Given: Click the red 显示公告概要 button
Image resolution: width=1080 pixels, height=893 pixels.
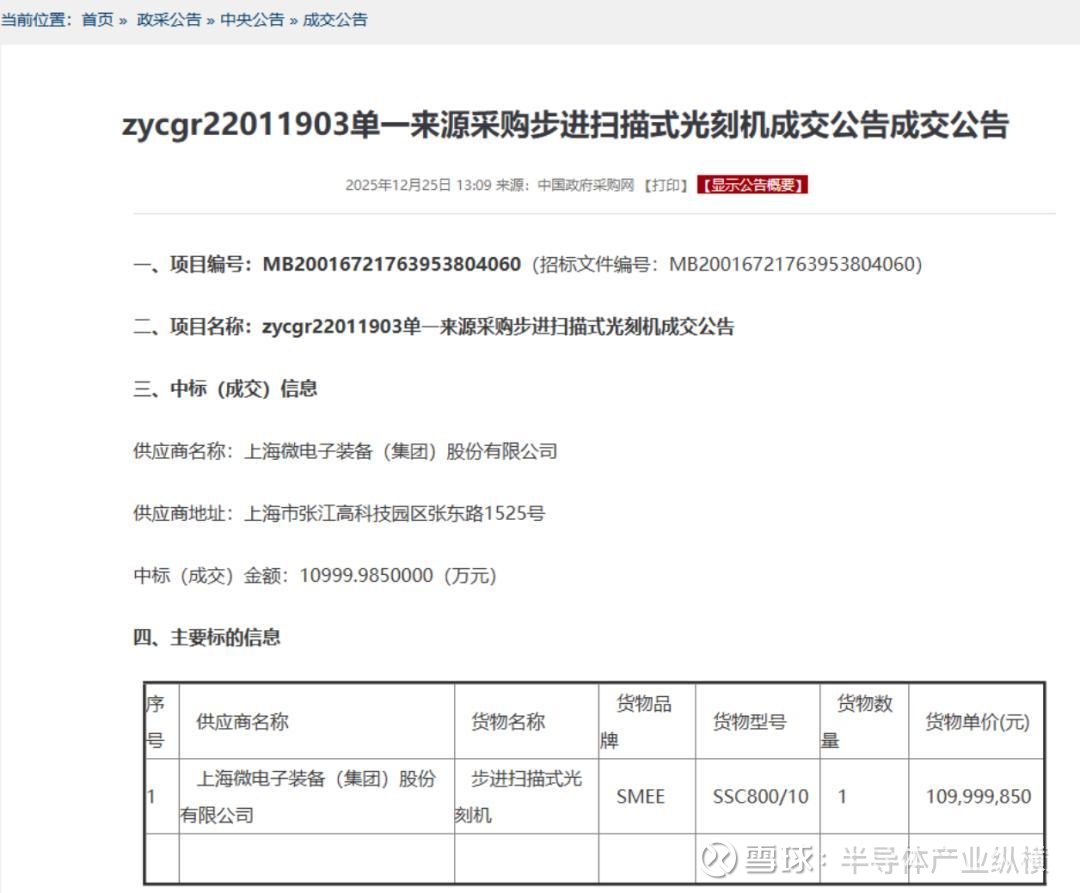Looking at the screenshot, I should (x=752, y=185).
